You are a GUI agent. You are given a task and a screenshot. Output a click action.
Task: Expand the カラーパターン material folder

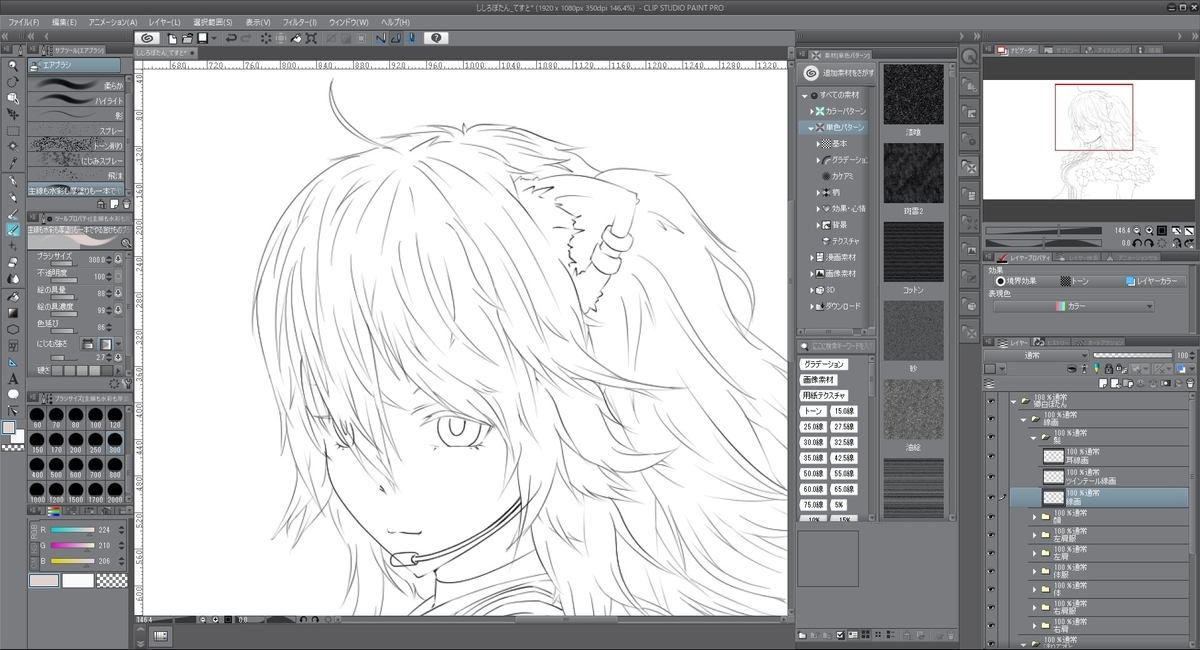pos(810,111)
